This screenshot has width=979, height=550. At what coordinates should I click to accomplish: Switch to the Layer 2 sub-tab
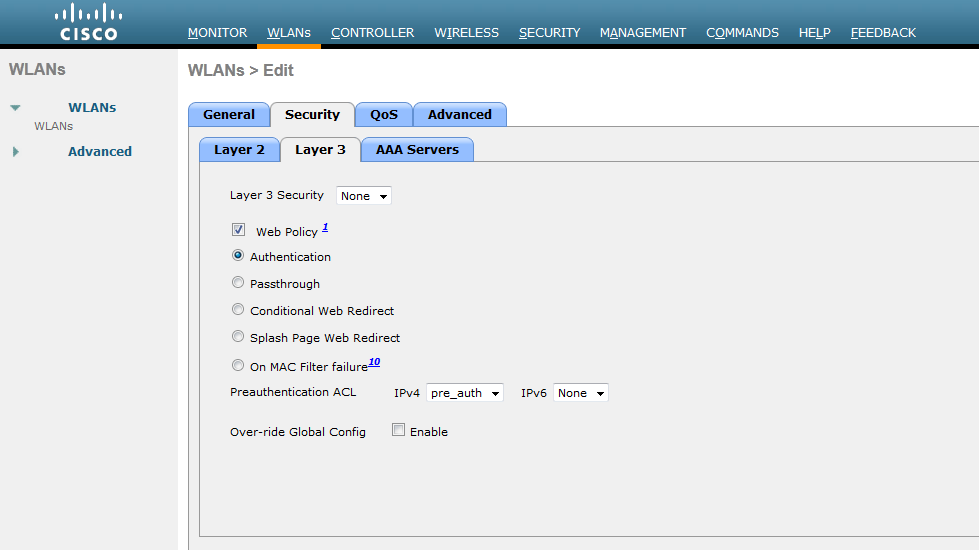point(239,150)
